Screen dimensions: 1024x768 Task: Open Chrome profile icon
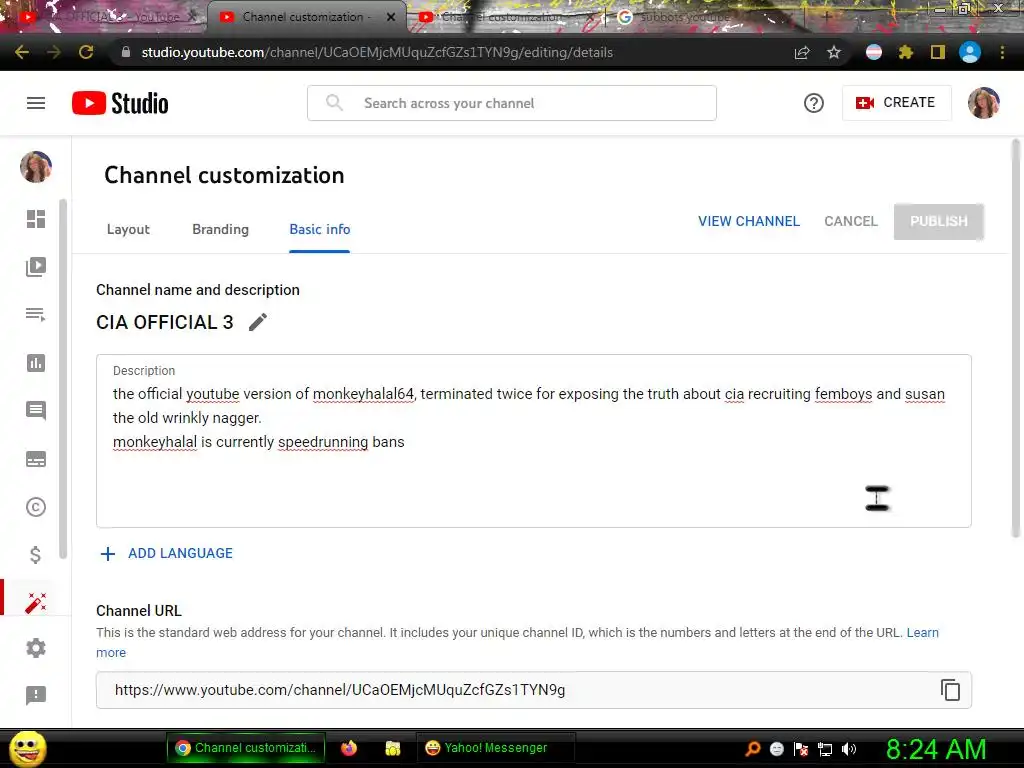pyautogui.click(x=970, y=52)
